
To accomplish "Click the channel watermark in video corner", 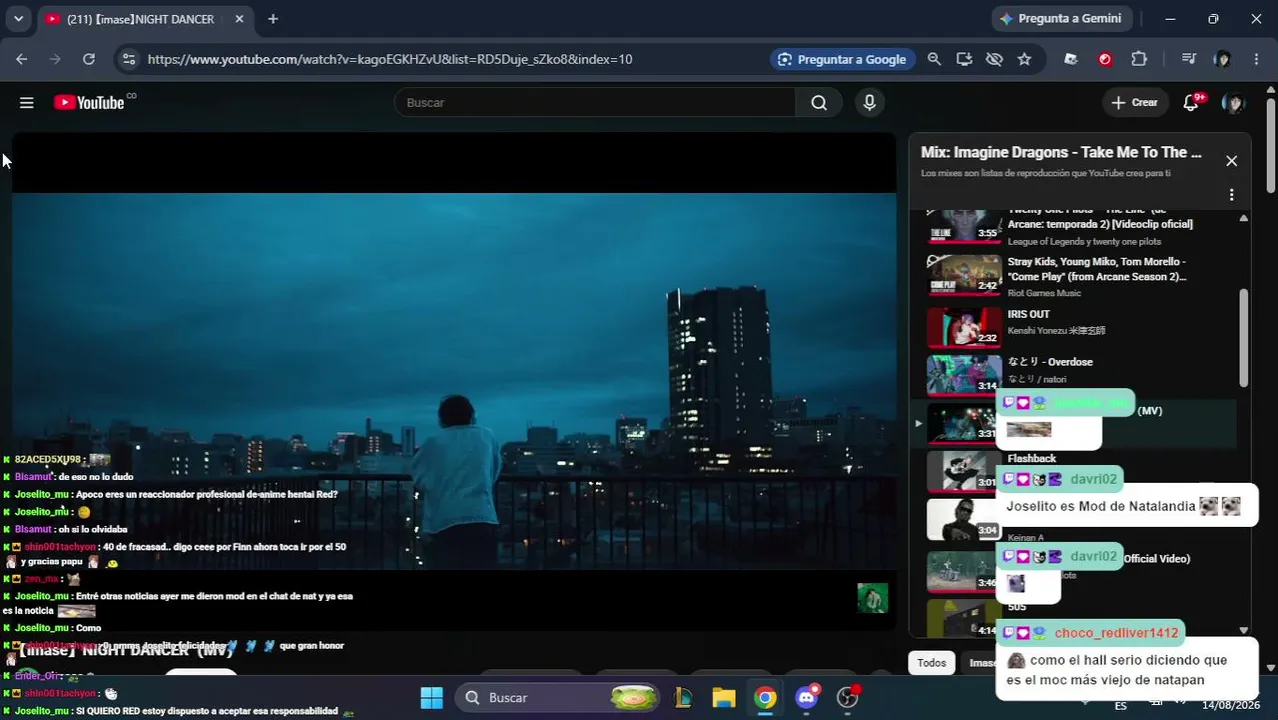I will [872, 598].
